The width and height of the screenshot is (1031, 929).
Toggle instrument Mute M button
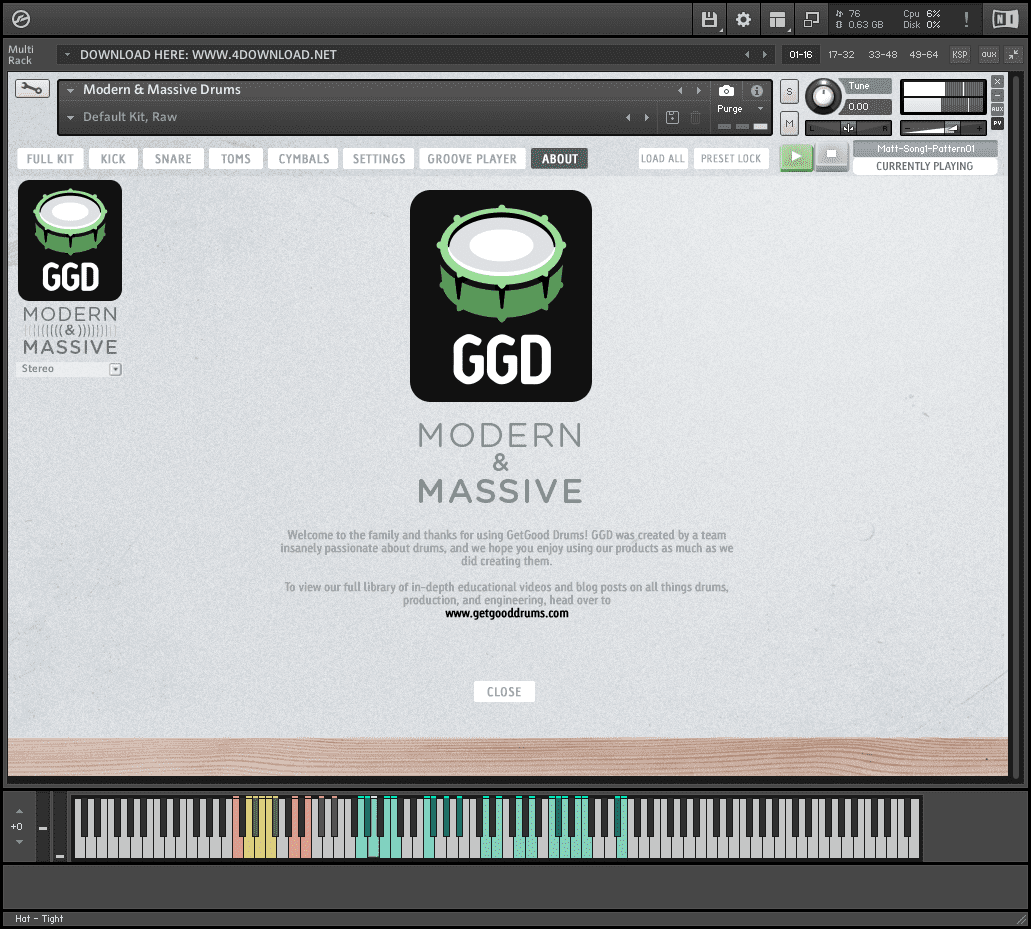pos(789,123)
